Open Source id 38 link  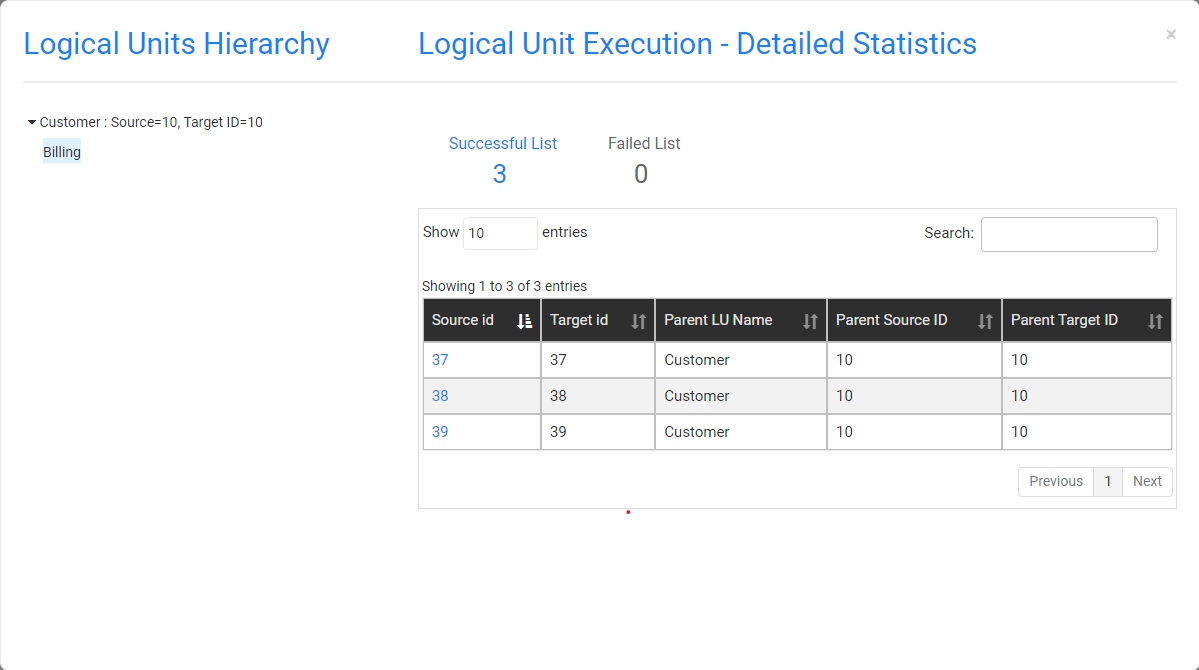pyautogui.click(x=440, y=396)
